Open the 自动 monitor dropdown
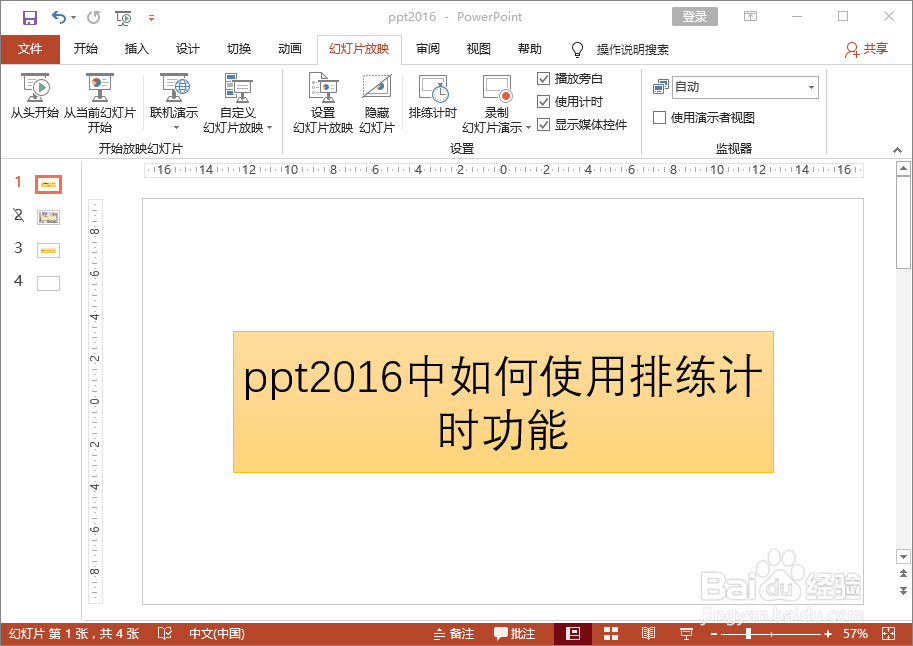913x646 pixels. (811, 87)
